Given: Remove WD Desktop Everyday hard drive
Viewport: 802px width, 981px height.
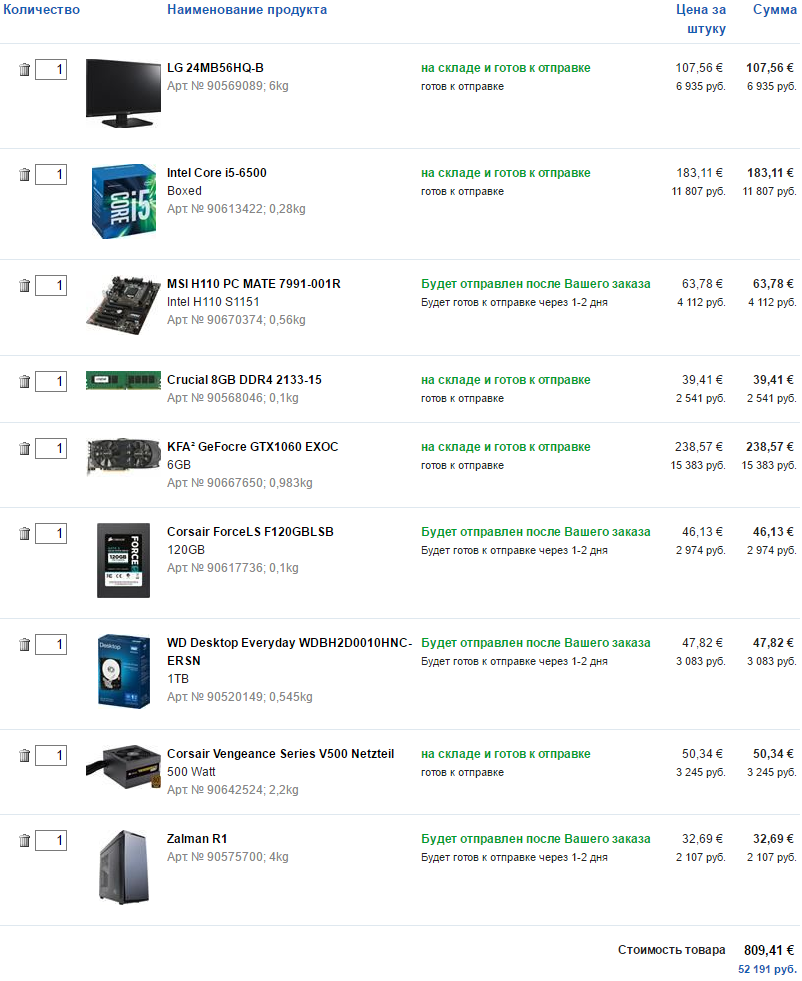Looking at the screenshot, I should (25, 645).
